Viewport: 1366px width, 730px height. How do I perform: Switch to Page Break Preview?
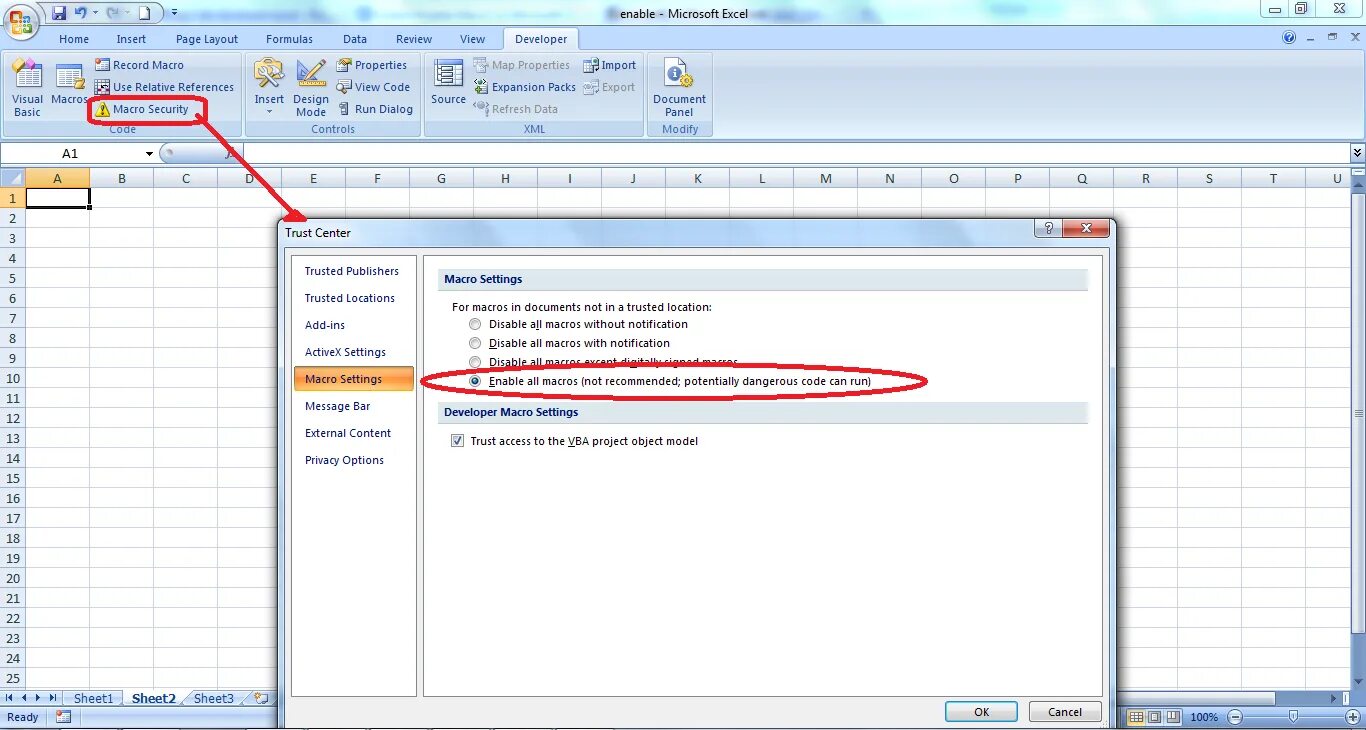point(1174,717)
